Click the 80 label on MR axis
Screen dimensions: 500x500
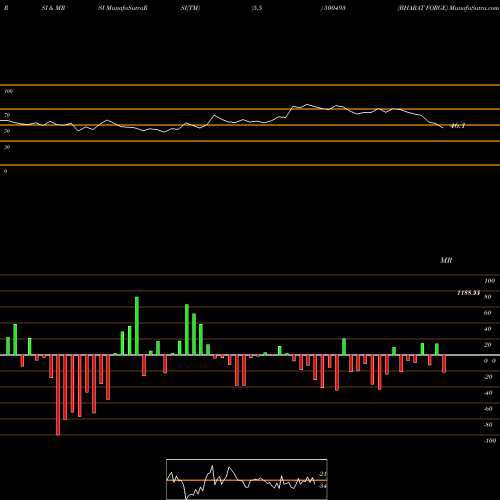click(488, 297)
